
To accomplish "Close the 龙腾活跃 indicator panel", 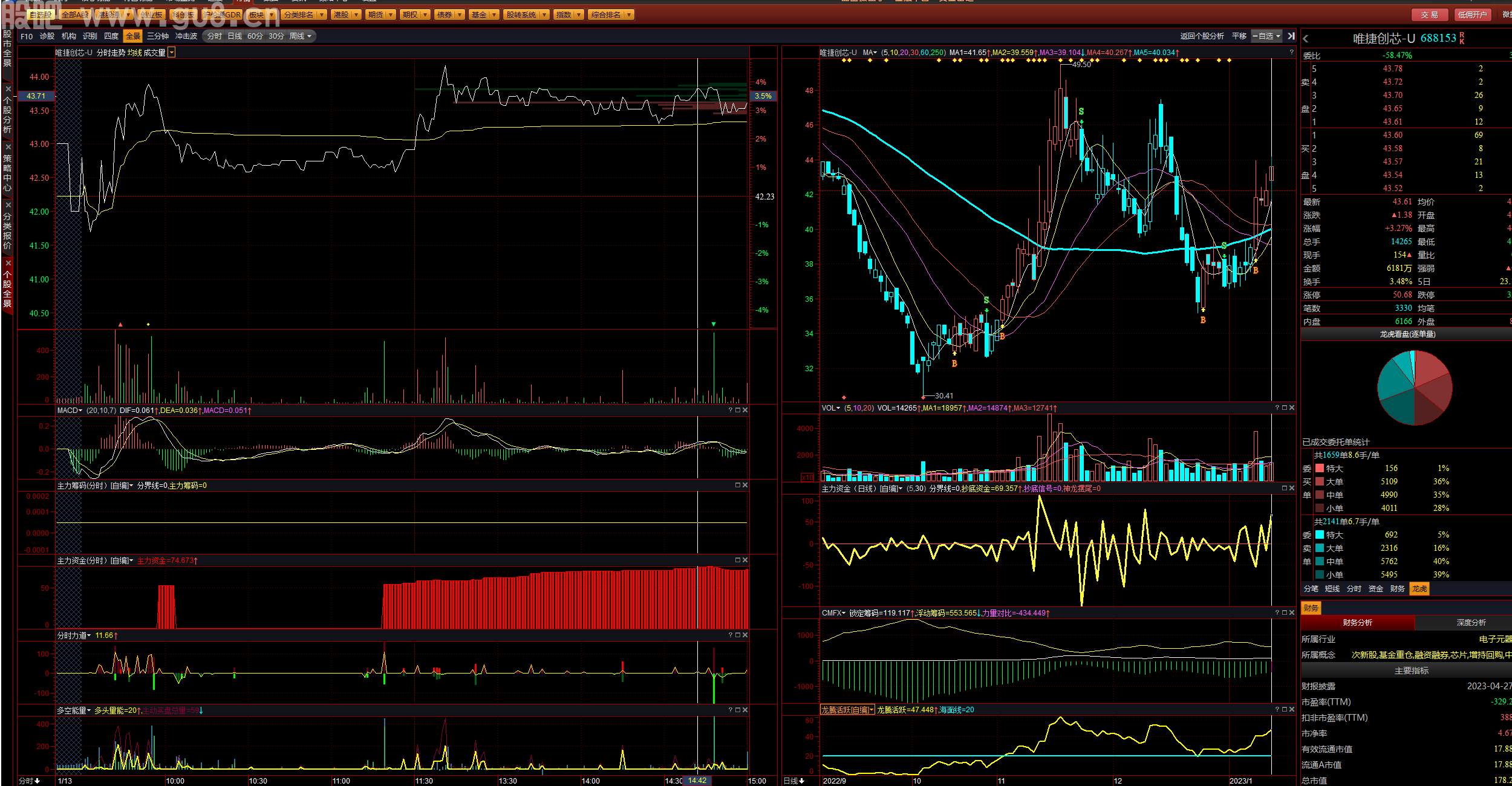I will pos(1292,709).
